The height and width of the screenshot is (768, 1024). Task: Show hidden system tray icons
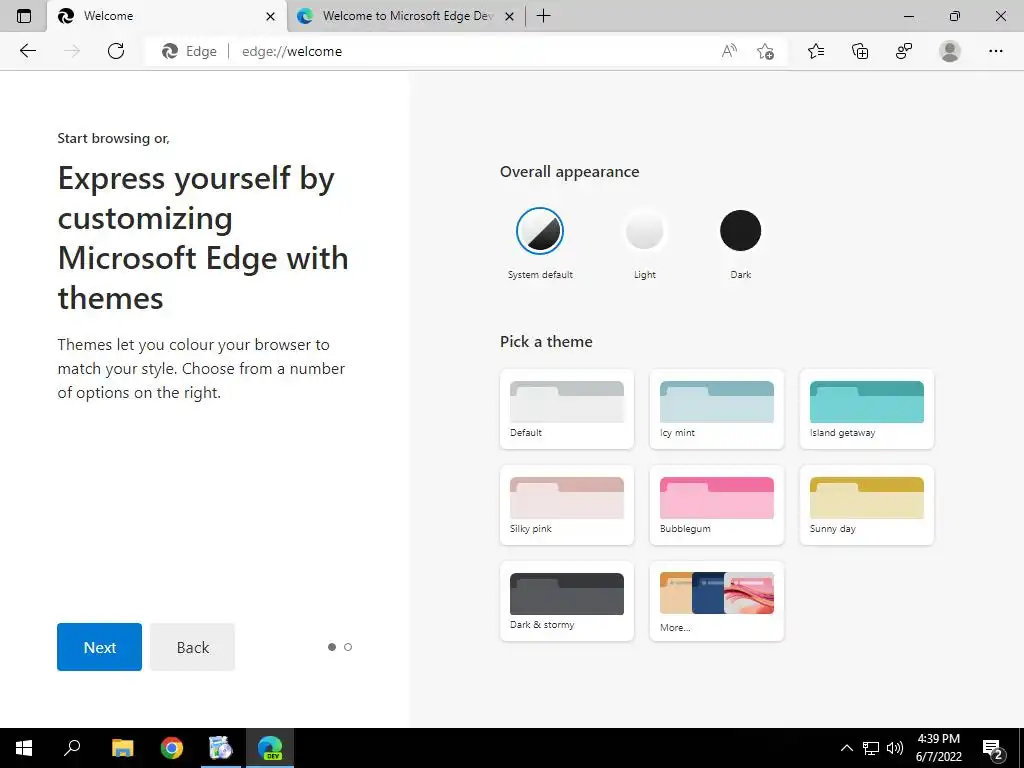[x=846, y=748]
